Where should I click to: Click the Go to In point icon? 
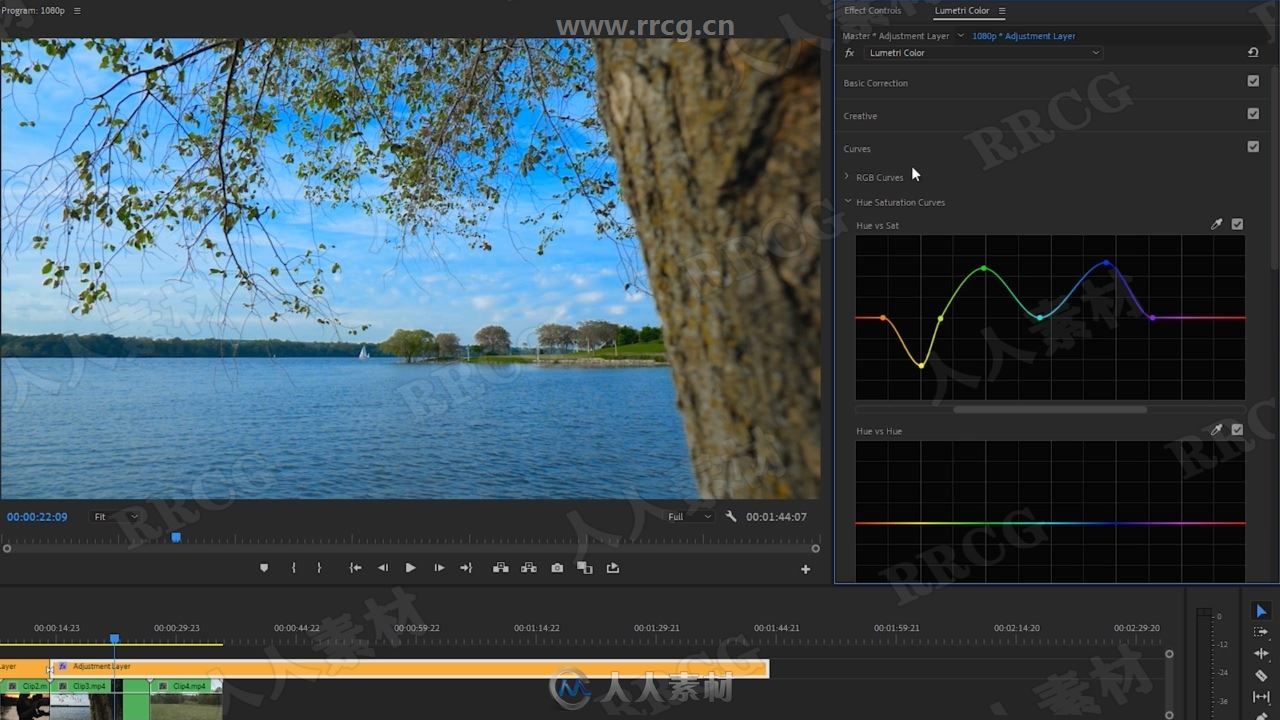tap(355, 568)
